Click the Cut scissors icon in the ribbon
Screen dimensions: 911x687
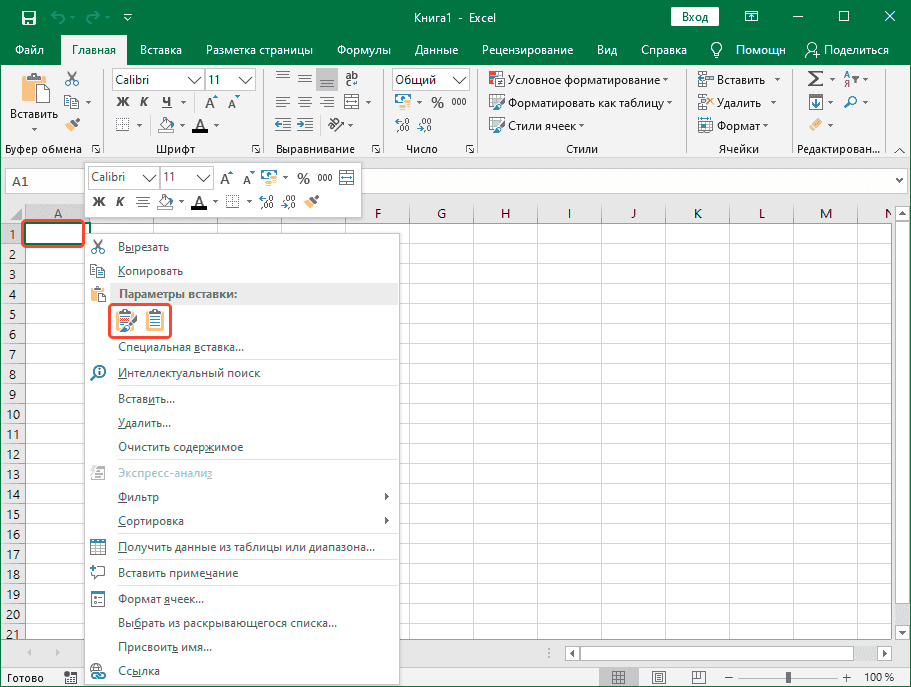72,79
